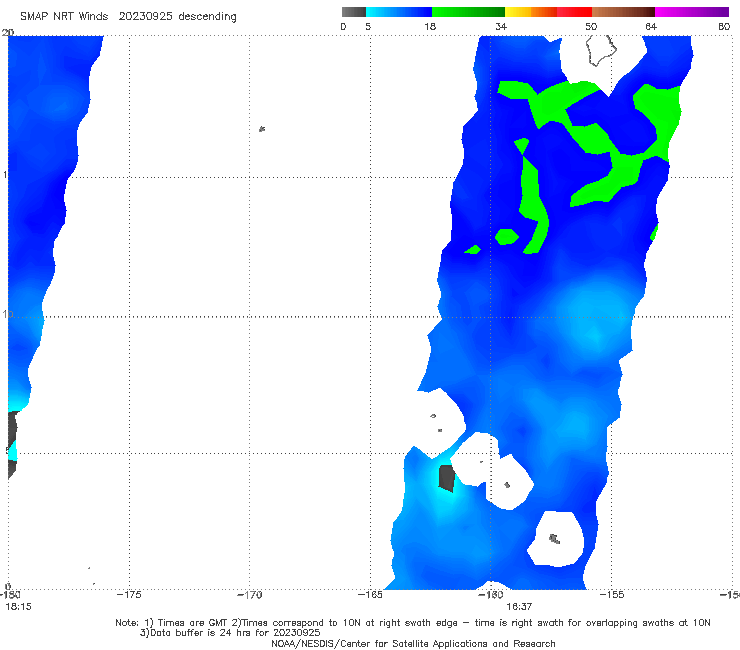Screen dimensions: 740x650
Task: Click the magenta 64-80 segment of the color bar
Action: (692, 12)
